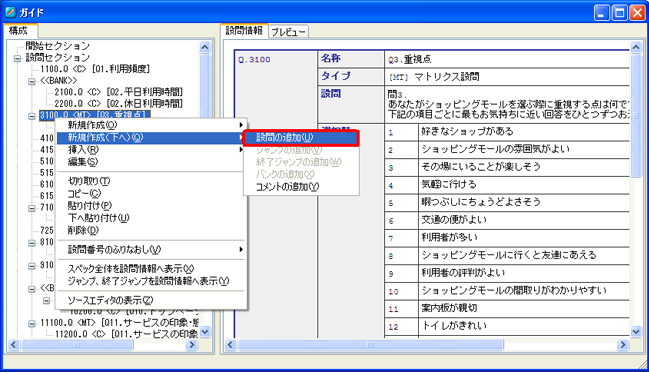Choose 下へ貼り付け(U) from the context menu

coord(151,218)
